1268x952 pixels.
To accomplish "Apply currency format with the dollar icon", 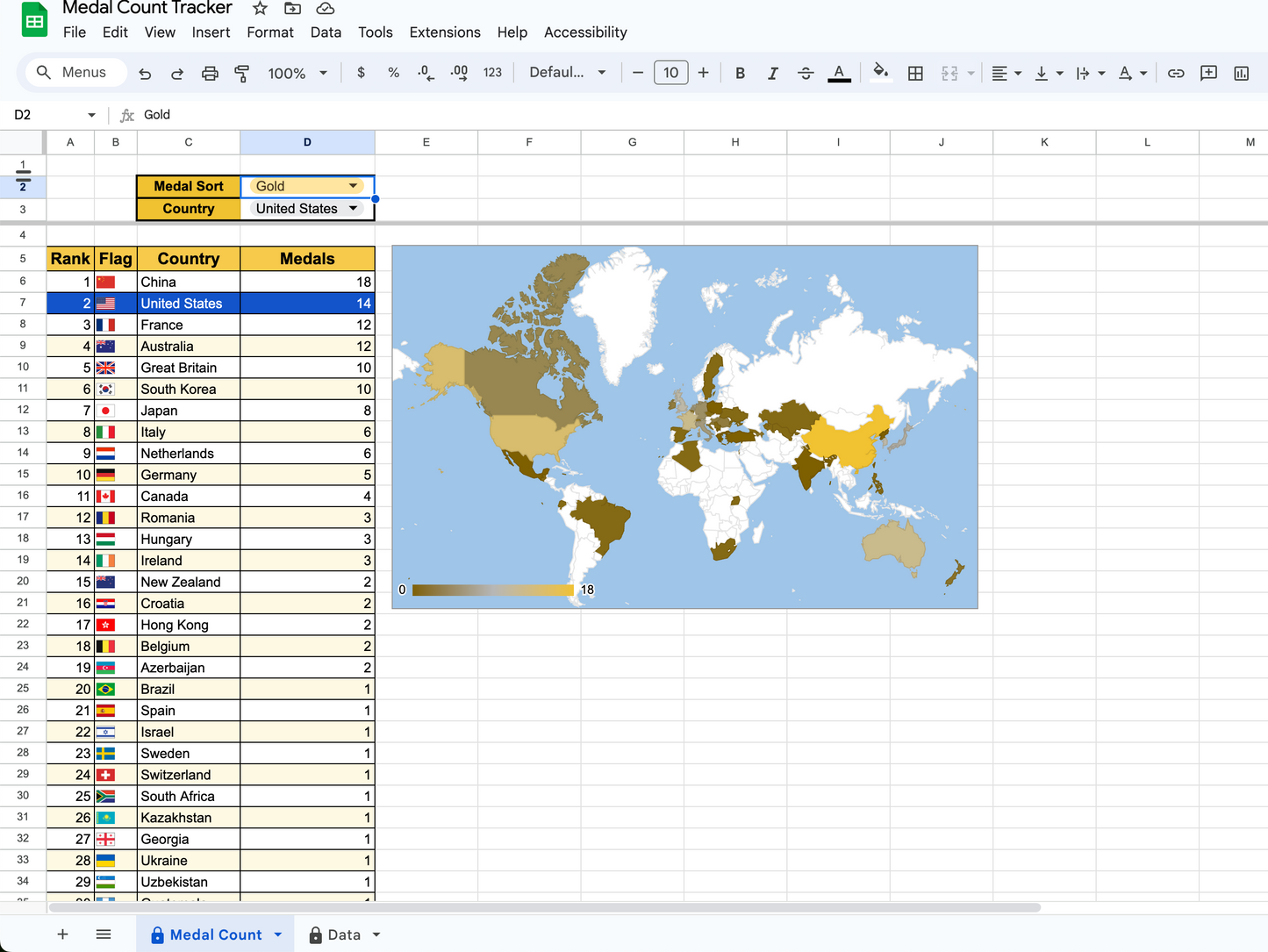I will click(x=361, y=73).
